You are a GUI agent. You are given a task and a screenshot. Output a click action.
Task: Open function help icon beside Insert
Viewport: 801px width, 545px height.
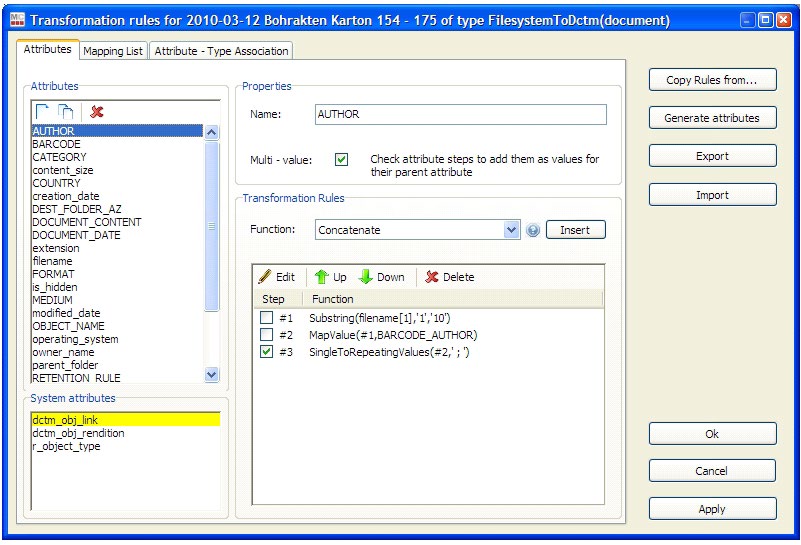533,230
